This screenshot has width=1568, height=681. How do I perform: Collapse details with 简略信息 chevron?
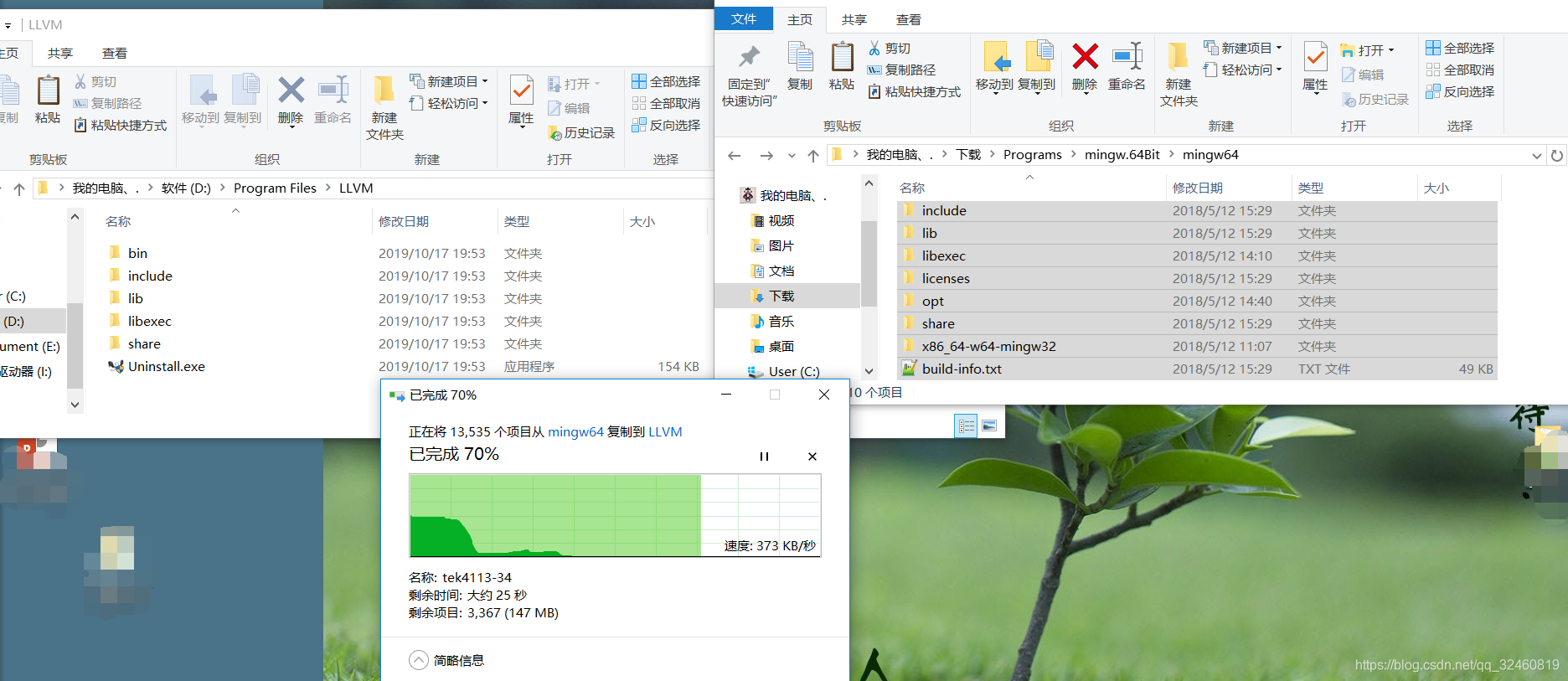tap(419, 660)
